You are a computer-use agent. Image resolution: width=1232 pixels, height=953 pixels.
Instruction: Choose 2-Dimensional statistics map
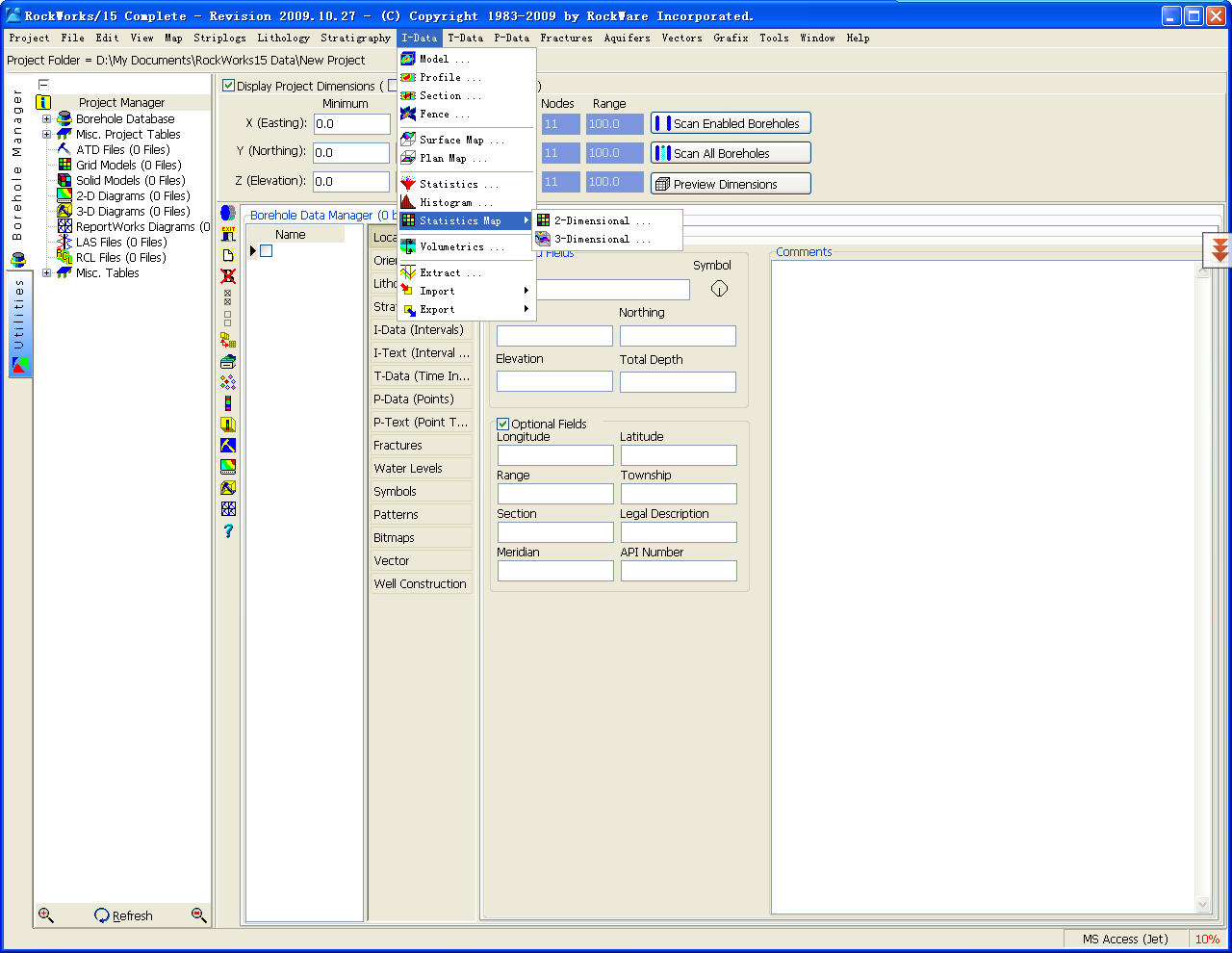[x=607, y=220]
